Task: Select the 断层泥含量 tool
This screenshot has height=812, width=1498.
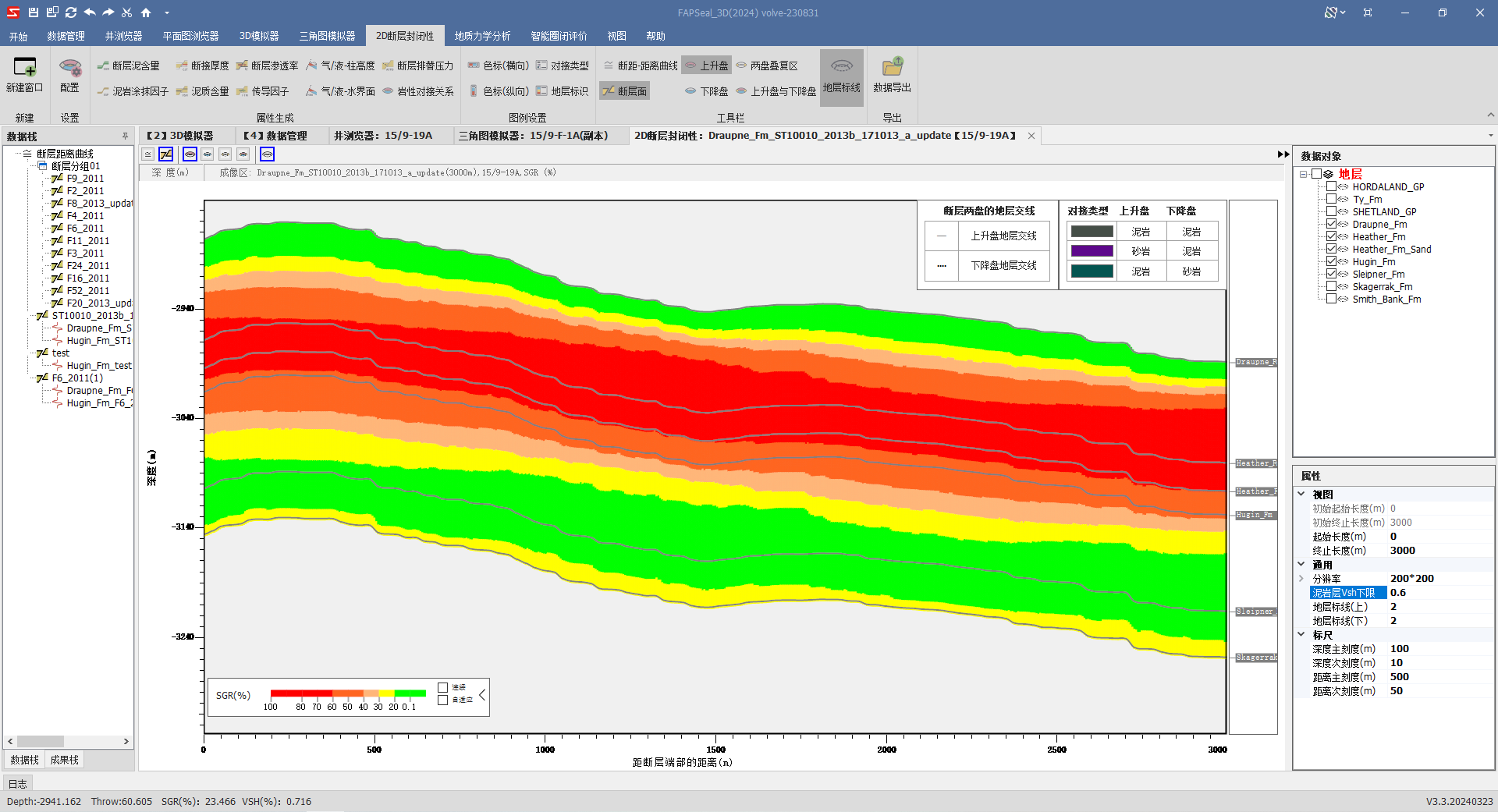Action: point(129,66)
